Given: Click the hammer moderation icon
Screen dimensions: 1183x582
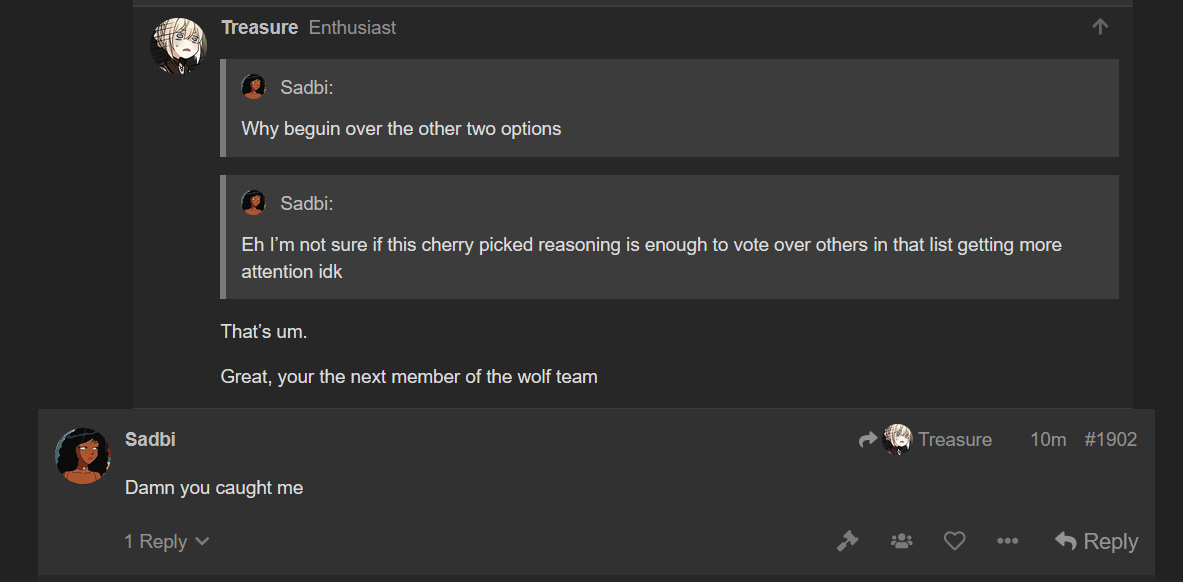Looking at the screenshot, I should [x=848, y=541].
